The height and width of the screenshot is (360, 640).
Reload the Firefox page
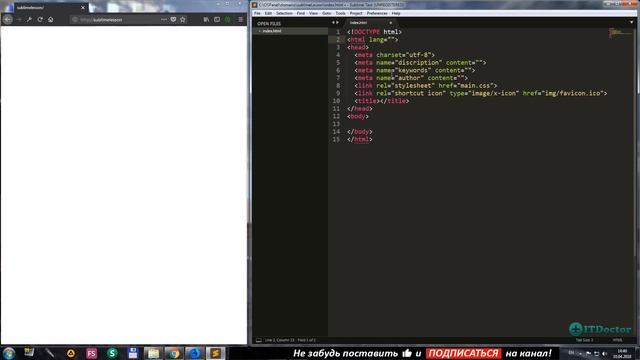tap(40, 19)
